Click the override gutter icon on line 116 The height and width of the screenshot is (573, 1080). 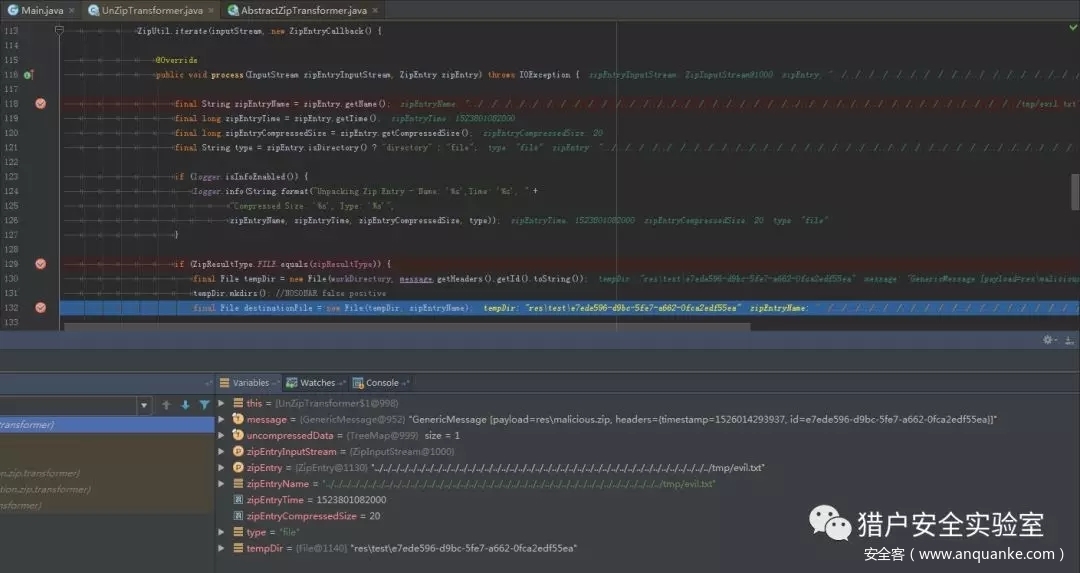tap(29, 75)
